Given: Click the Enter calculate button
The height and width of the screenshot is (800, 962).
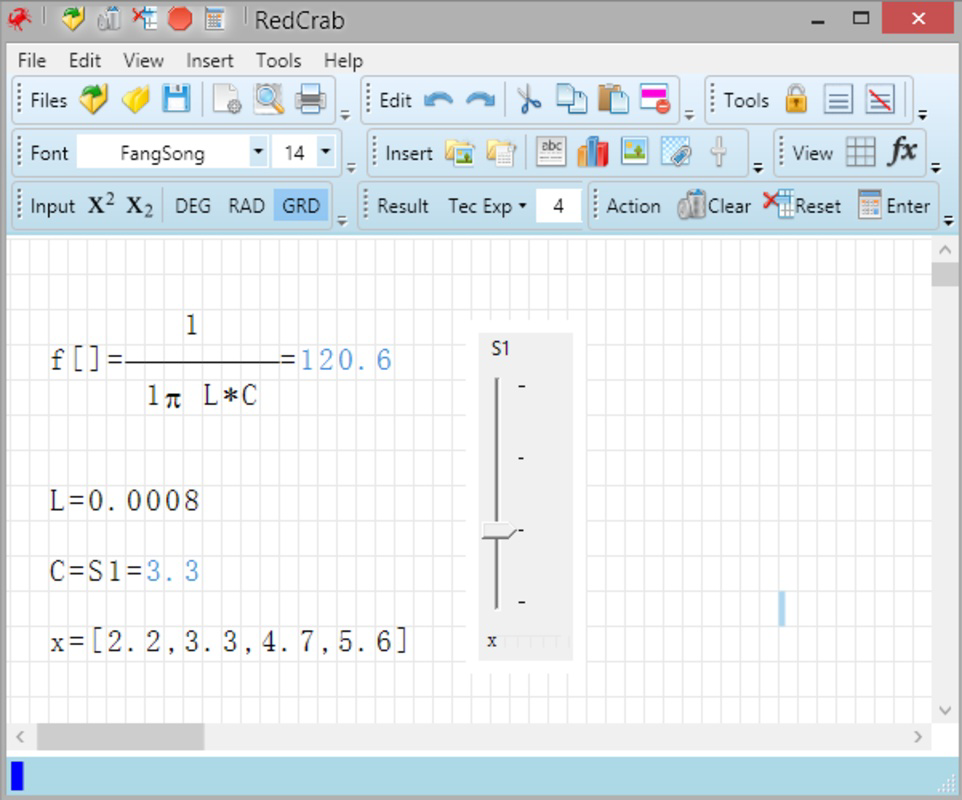Looking at the screenshot, I should 894,206.
